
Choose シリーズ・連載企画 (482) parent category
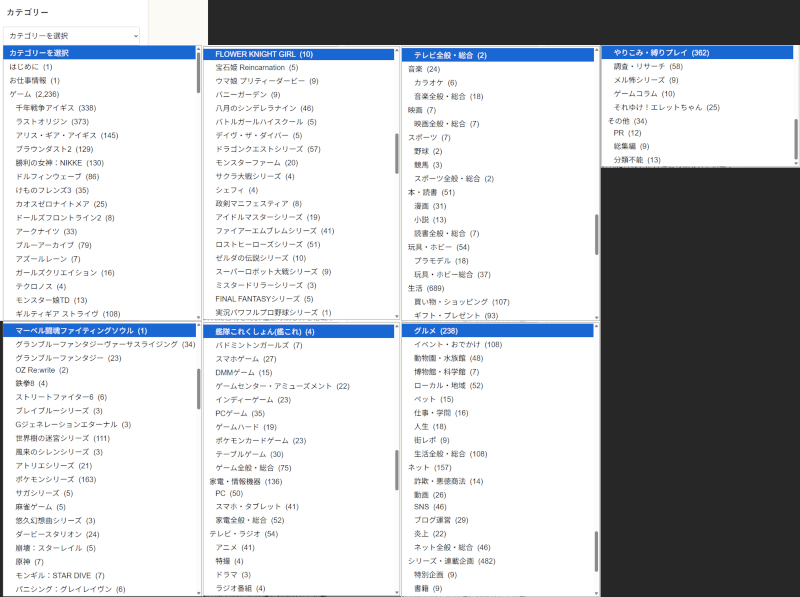(x=498, y=561)
